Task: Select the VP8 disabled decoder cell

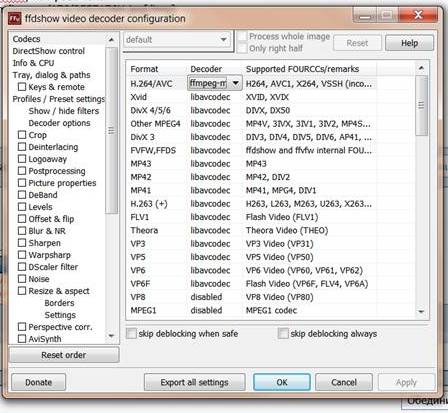Action: coord(206,297)
